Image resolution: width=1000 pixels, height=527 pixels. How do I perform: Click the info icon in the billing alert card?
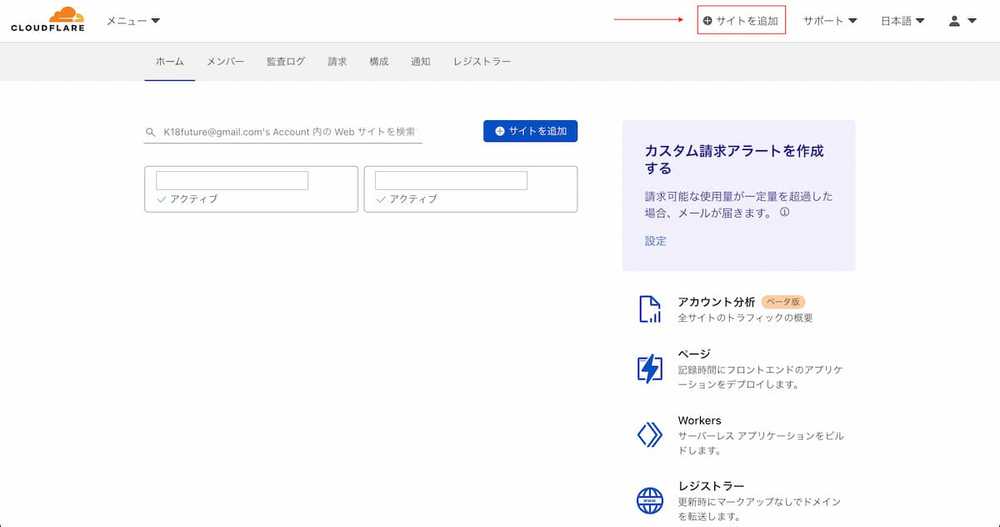tap(785, 212)
